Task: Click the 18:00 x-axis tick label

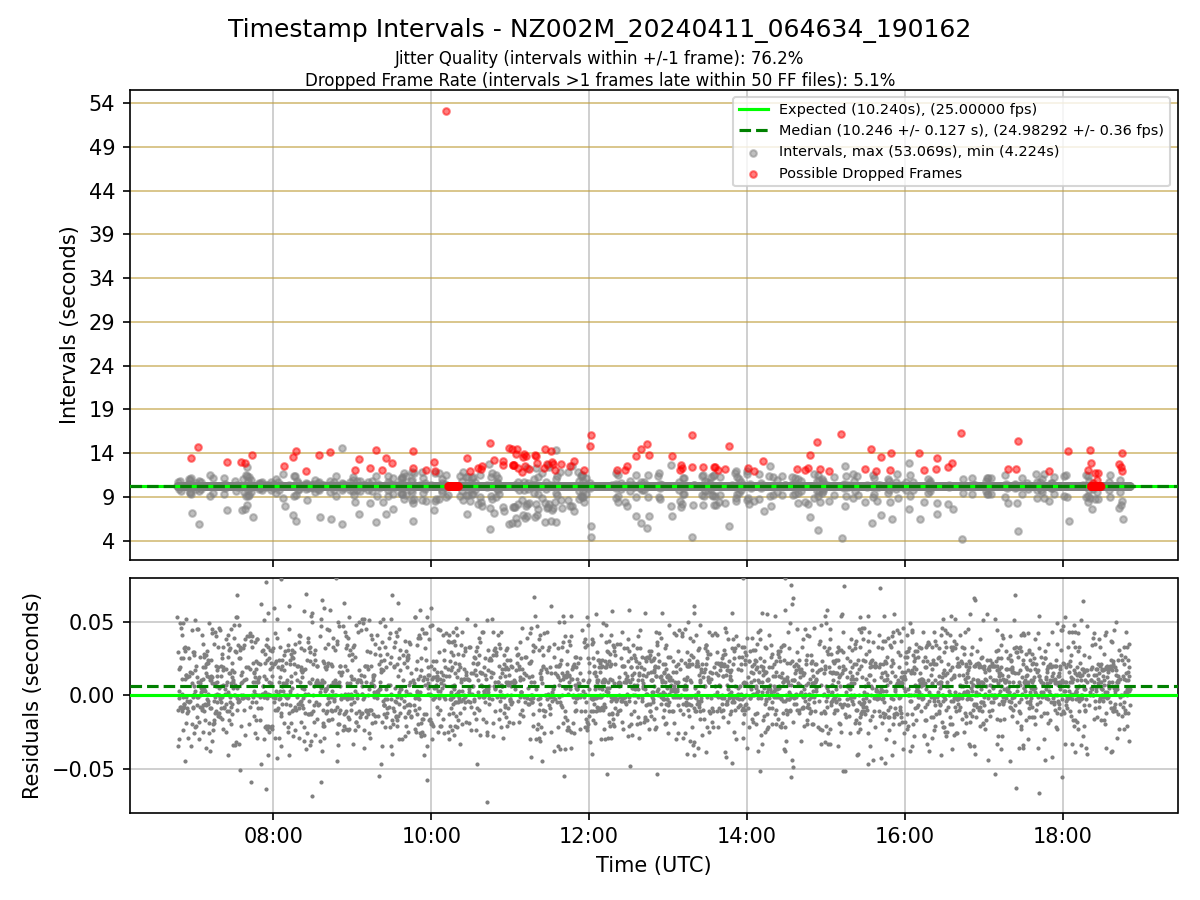Action: click(1063, 834)
